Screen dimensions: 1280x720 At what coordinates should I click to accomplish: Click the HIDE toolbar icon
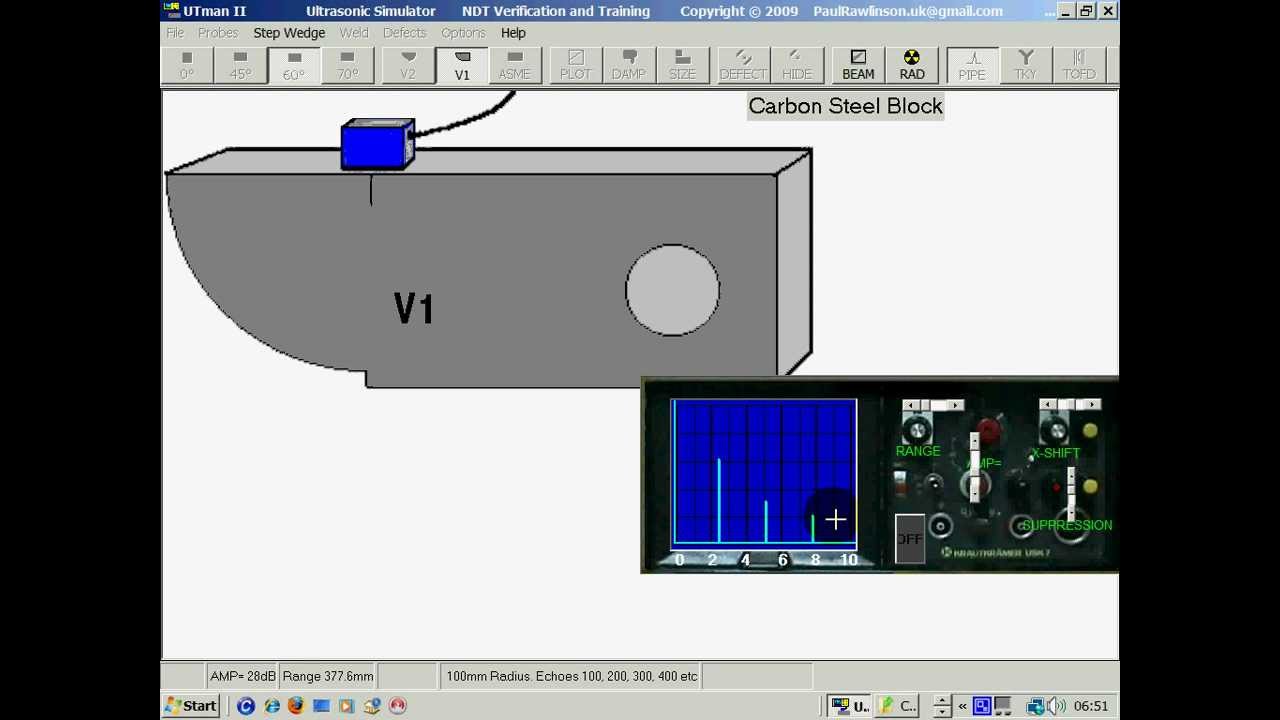tap(797, 65)
